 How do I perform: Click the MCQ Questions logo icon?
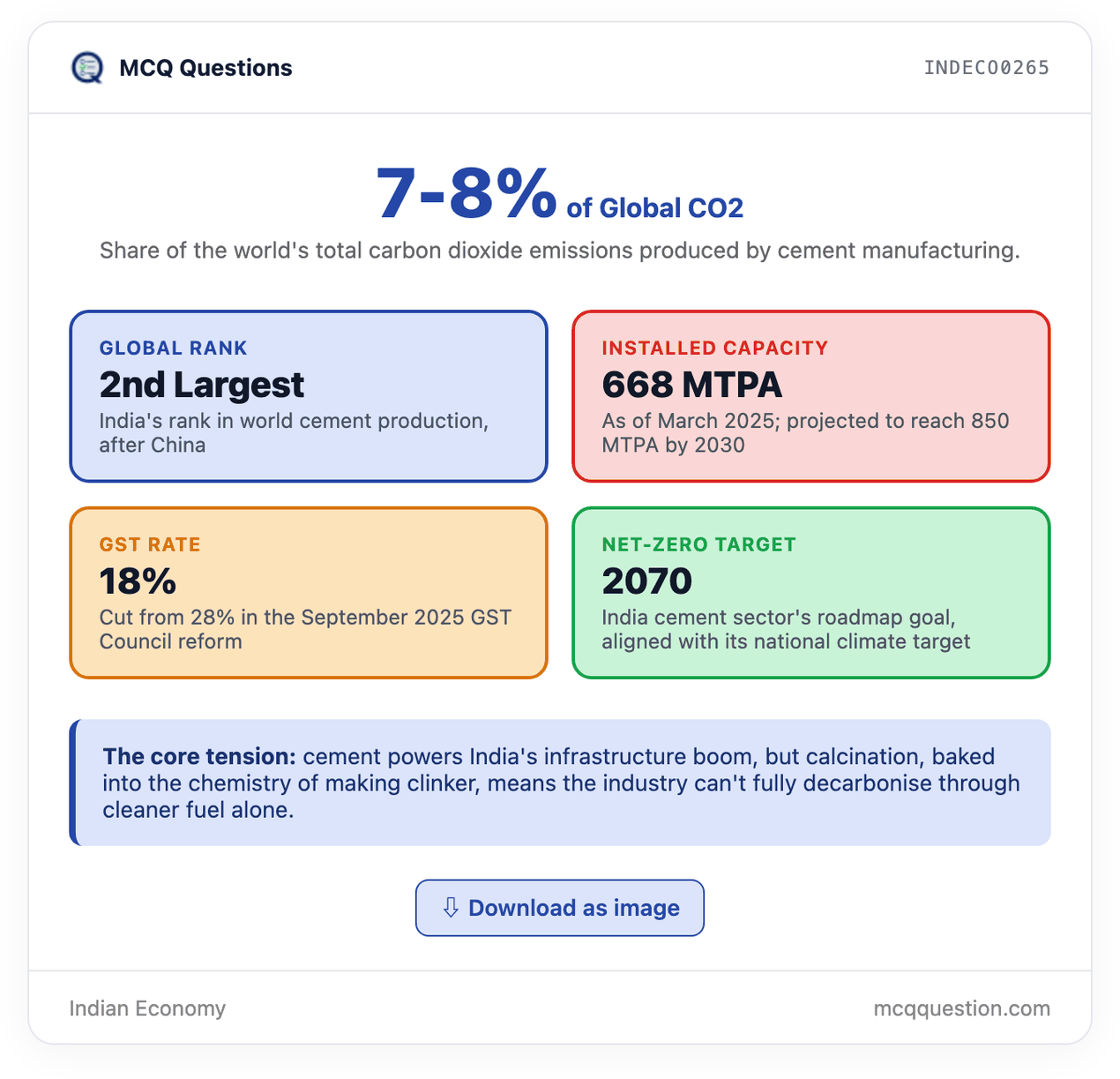pyautogui.click(x=87, y=68)
